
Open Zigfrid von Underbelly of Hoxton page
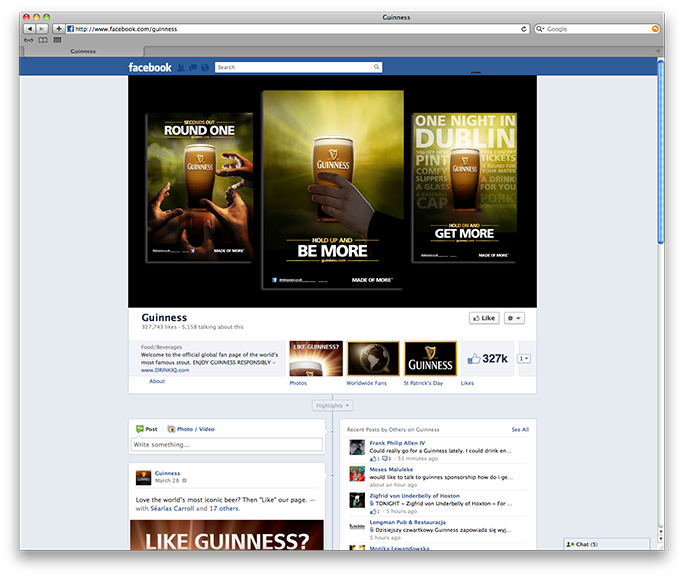pyautogui.click(x=415, y=496)
